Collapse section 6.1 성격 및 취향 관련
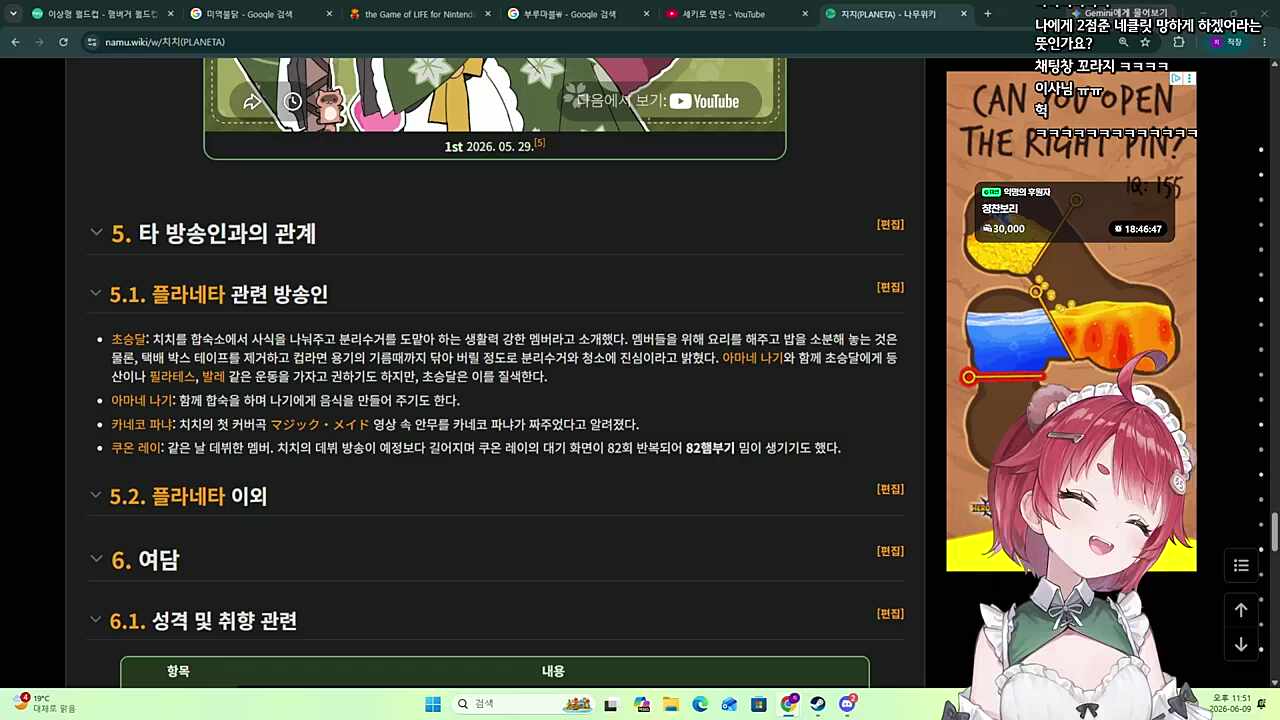Screen dimensions: 1280x720 tap(95, 620)
